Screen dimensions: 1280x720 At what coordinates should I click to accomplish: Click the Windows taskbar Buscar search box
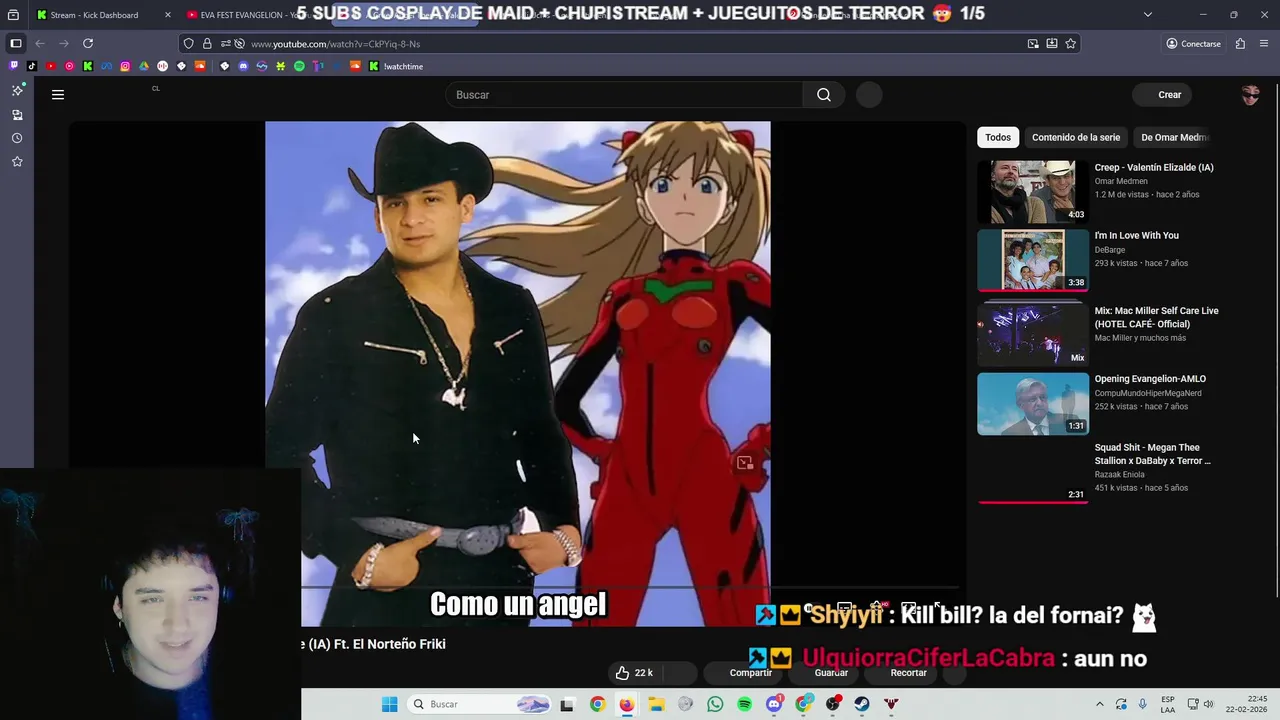(481, 704)
